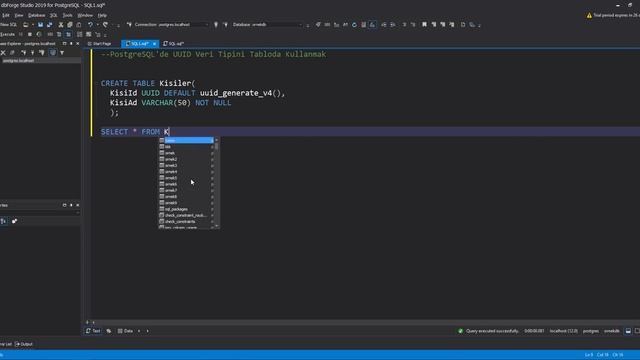Click the trial period warning notice
The width and height of the screenshot is (640, 360).
coord(613,15)
